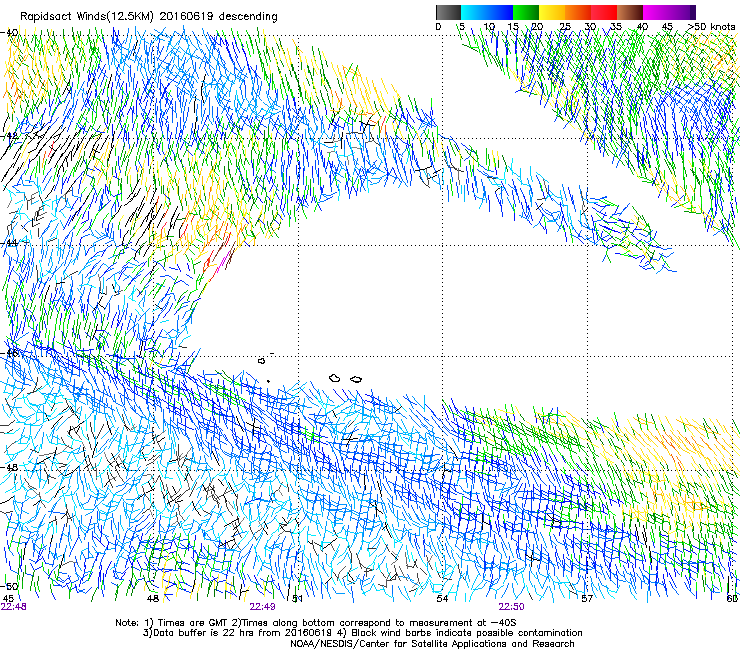Viewport: 740px width, 650px height.
Task: Click the legend label '25'
Action: point(565,27)
